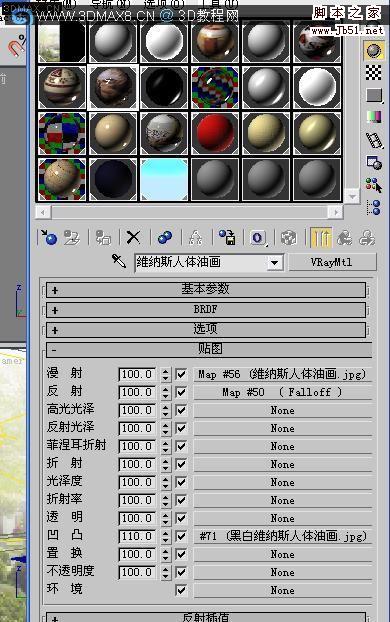Click sample slots vertical scroll down arrow

[352, 196]
